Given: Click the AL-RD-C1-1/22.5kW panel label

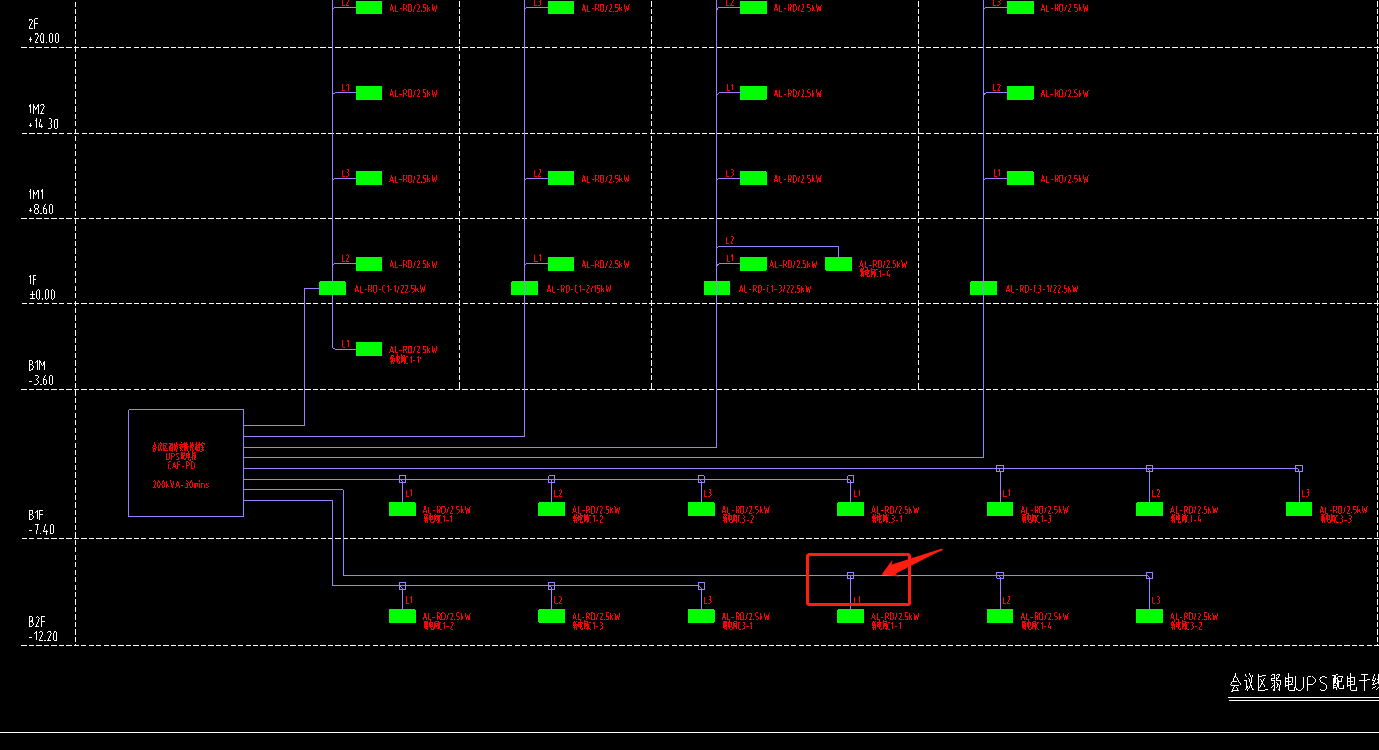Looking at the screenshot, I should coord(390,289).
